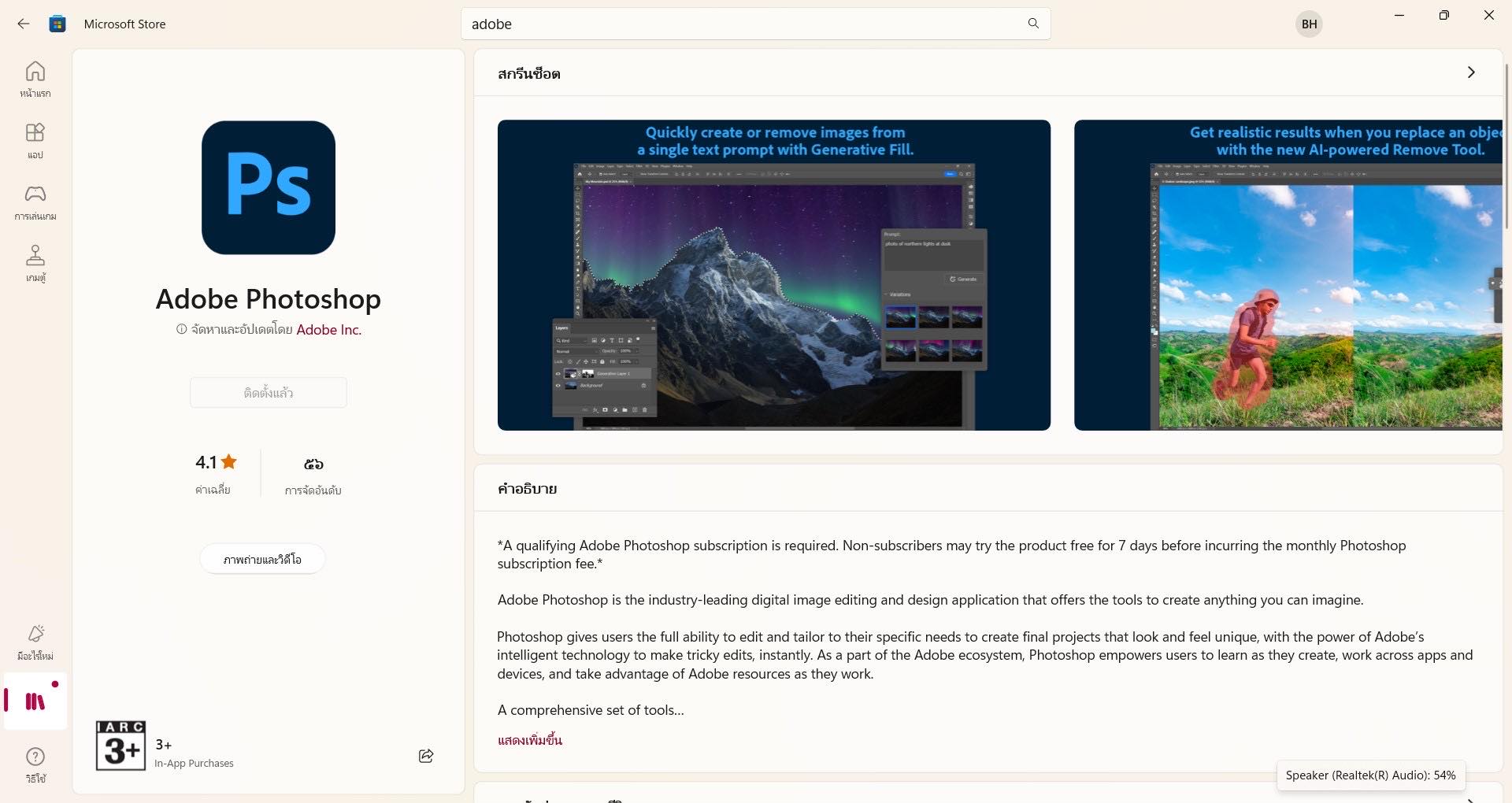Open the Apps (แอป) sidebar page
Screen dimensions: 1512x803
(x=35, y=141)
